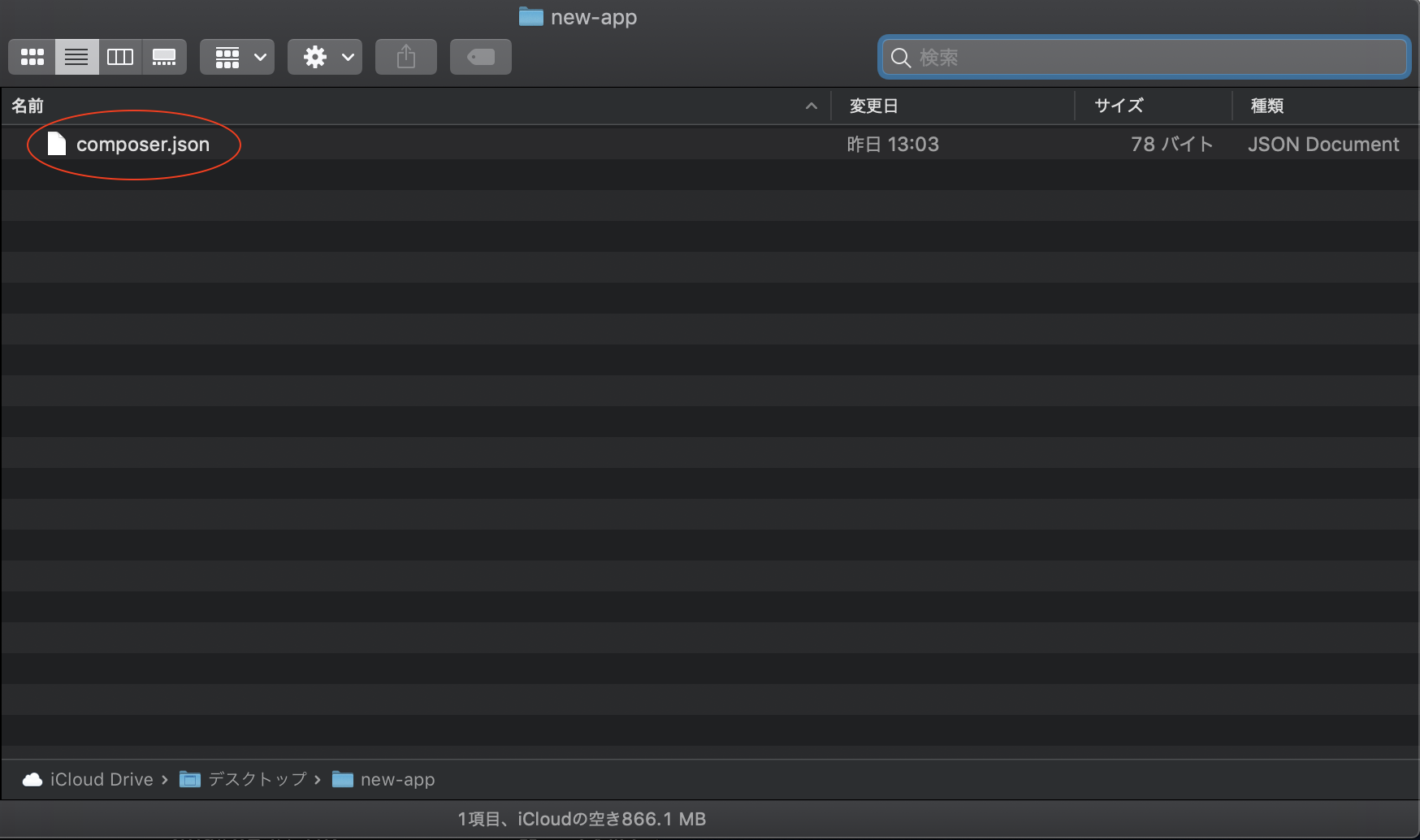The width and height of the screenshot is (1420, 840).
Task: Switch to gallery view
Action: [x=164, y=57]
